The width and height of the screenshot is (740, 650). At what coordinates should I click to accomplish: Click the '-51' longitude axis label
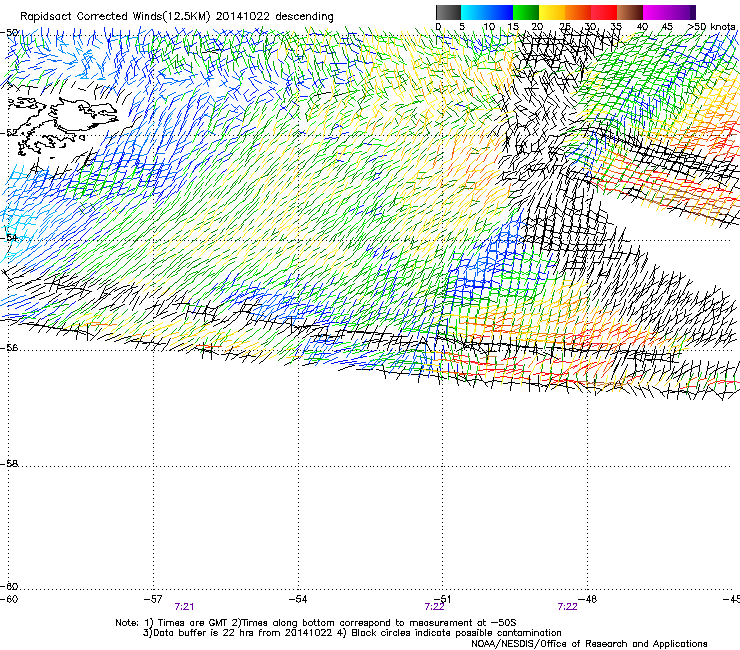442,599
